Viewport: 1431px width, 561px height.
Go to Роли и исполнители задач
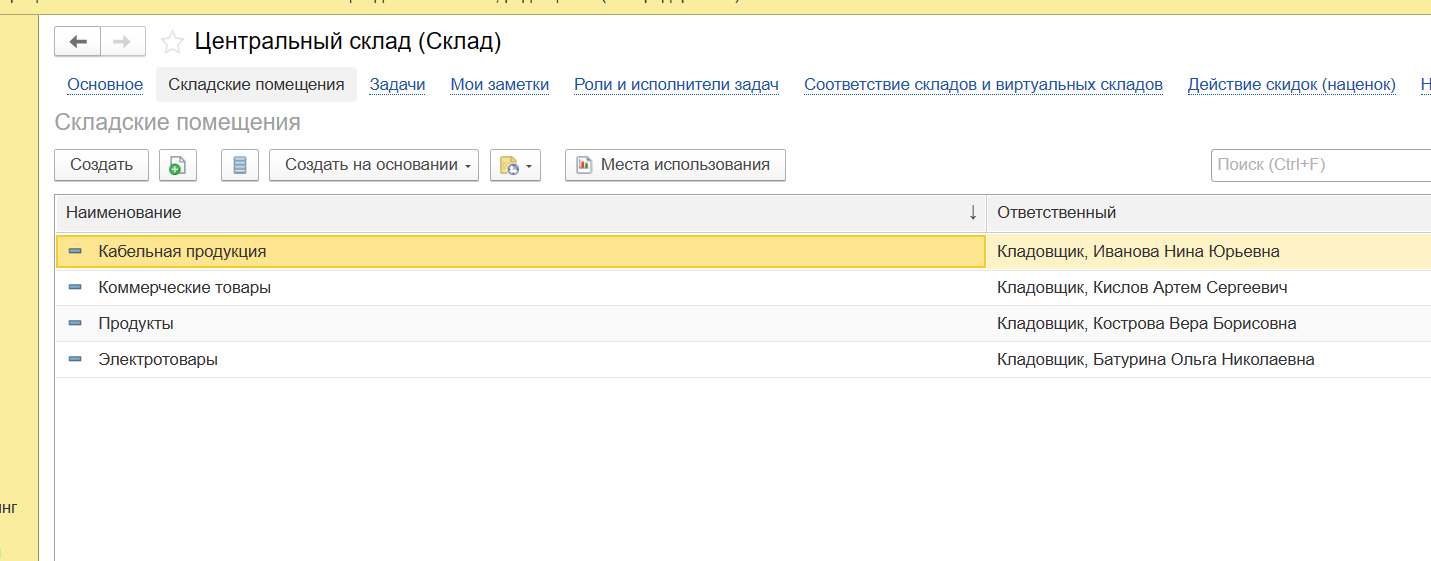coord(676,85)
